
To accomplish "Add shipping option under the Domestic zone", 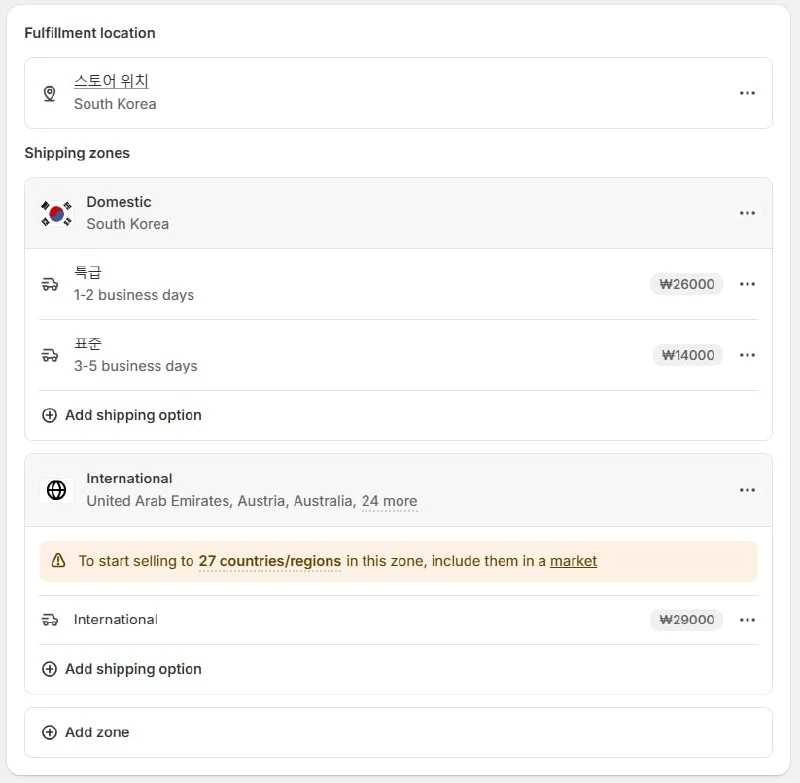I will click(x=121, y=415).
